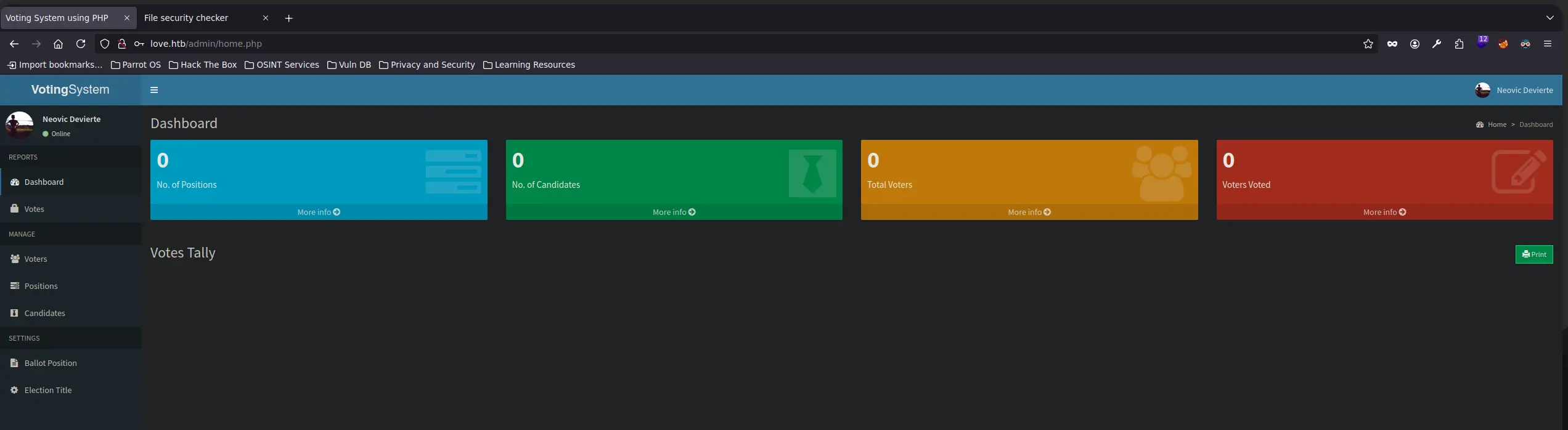This screenshot has height=430, width=1568.
Task: Click More info under No. of Positions
Action: click(318, 212)
